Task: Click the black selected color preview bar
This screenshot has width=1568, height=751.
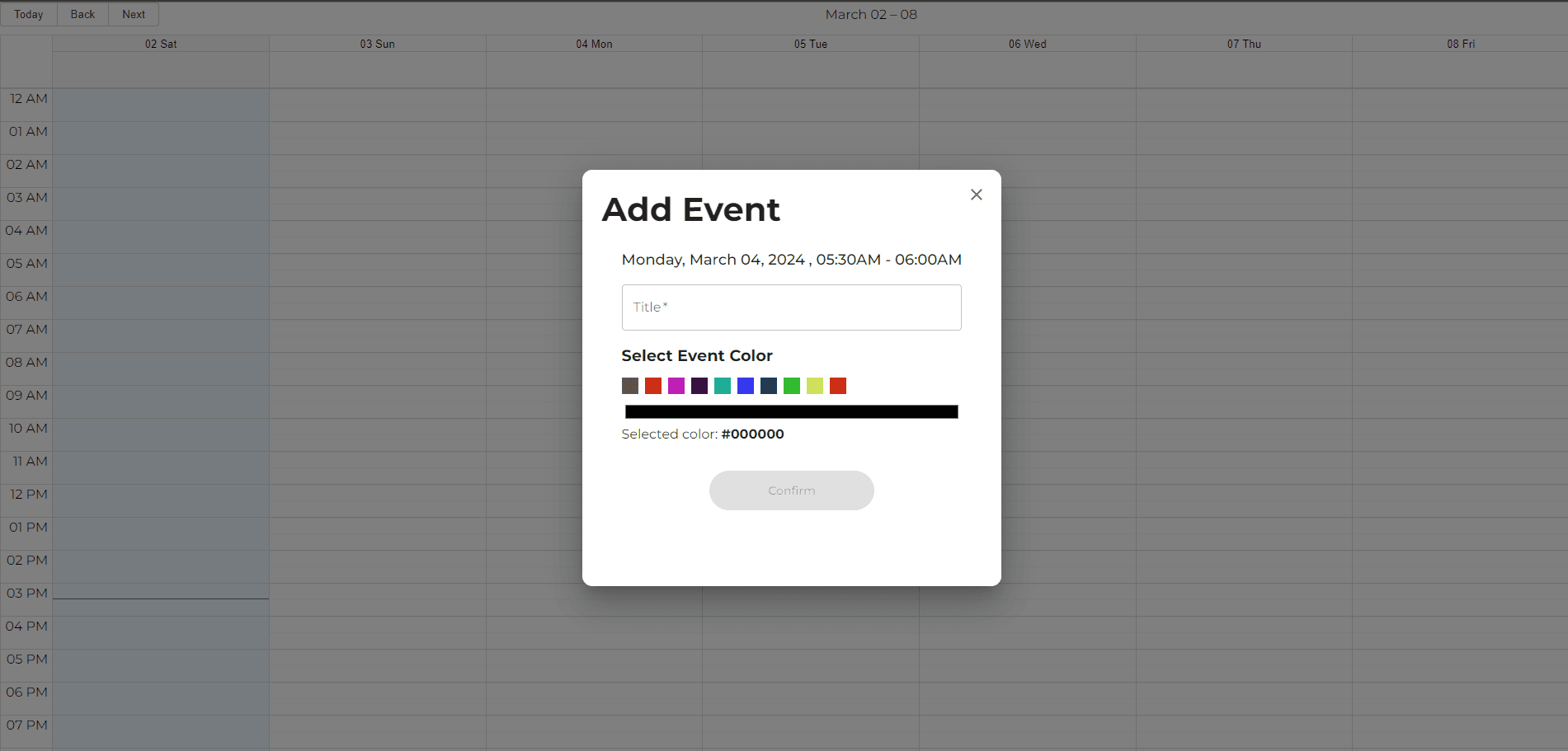Action: coord(791,412)
